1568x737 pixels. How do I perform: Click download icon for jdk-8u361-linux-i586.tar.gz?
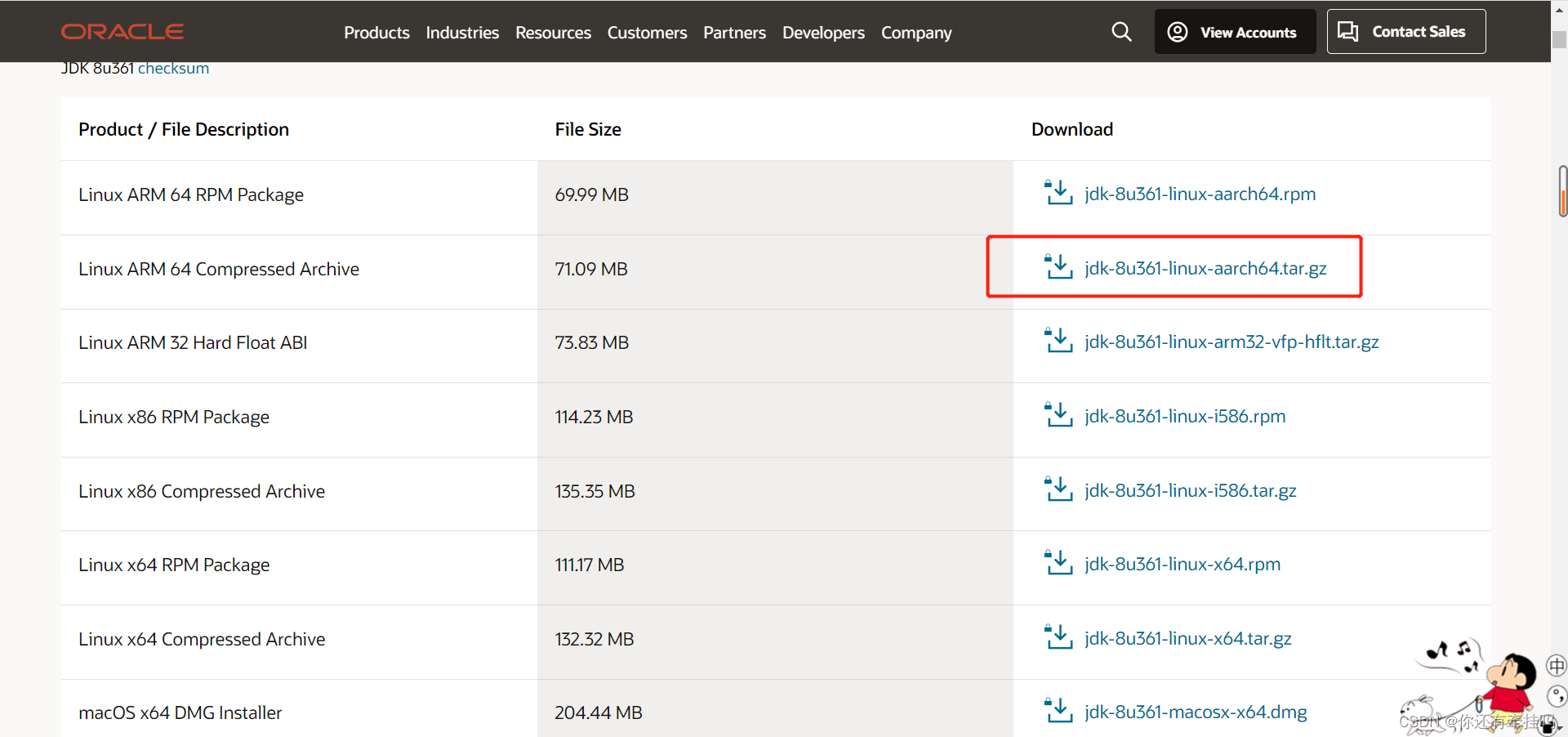[1058, 489]
